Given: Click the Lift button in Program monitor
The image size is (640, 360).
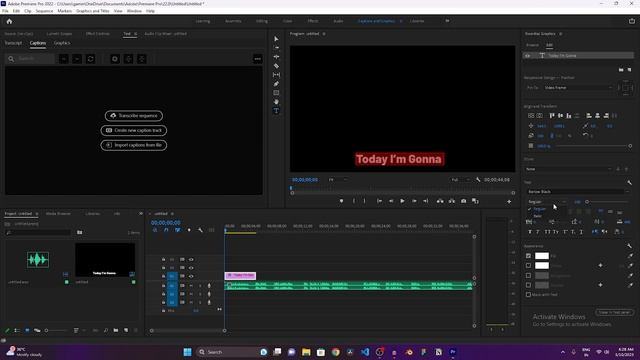Looking at the screenshot, I should pyautogui.click(x=440, y=201).
